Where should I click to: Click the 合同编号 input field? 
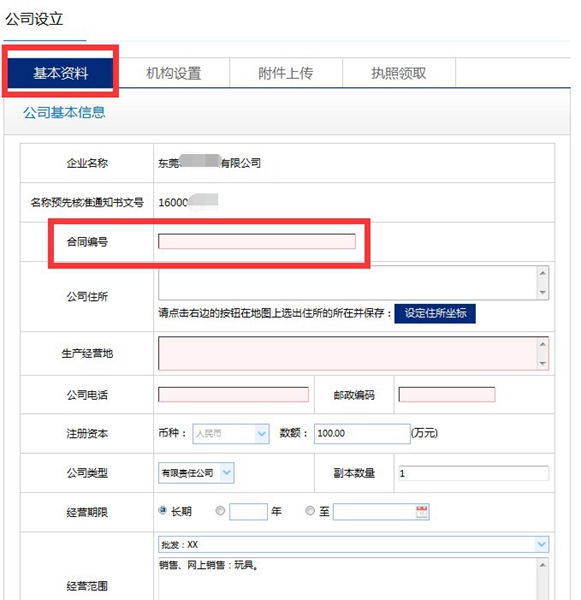[x=257, y=241]
